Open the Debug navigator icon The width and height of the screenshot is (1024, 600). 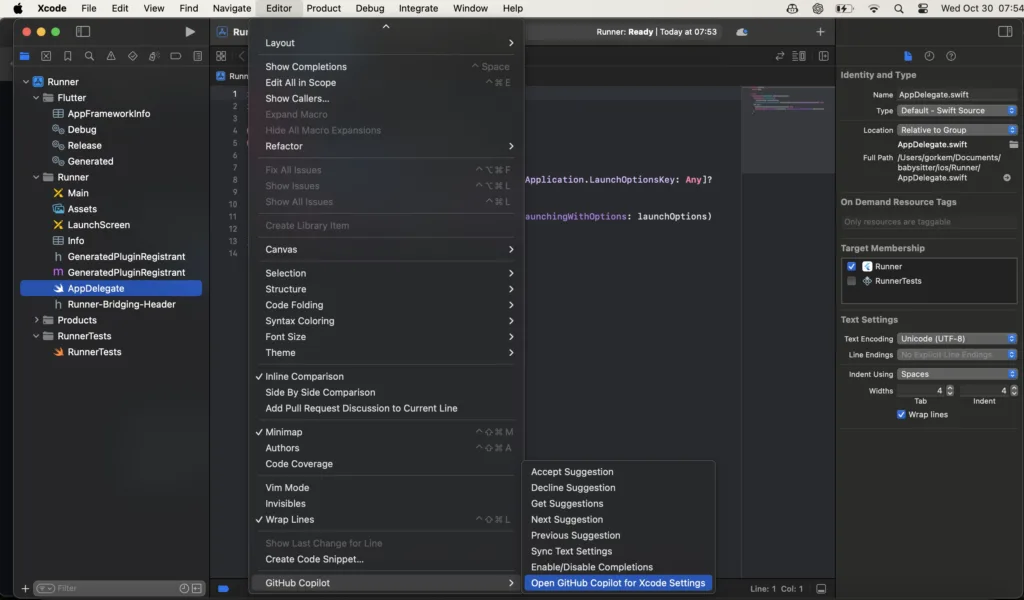coord(154,56)
